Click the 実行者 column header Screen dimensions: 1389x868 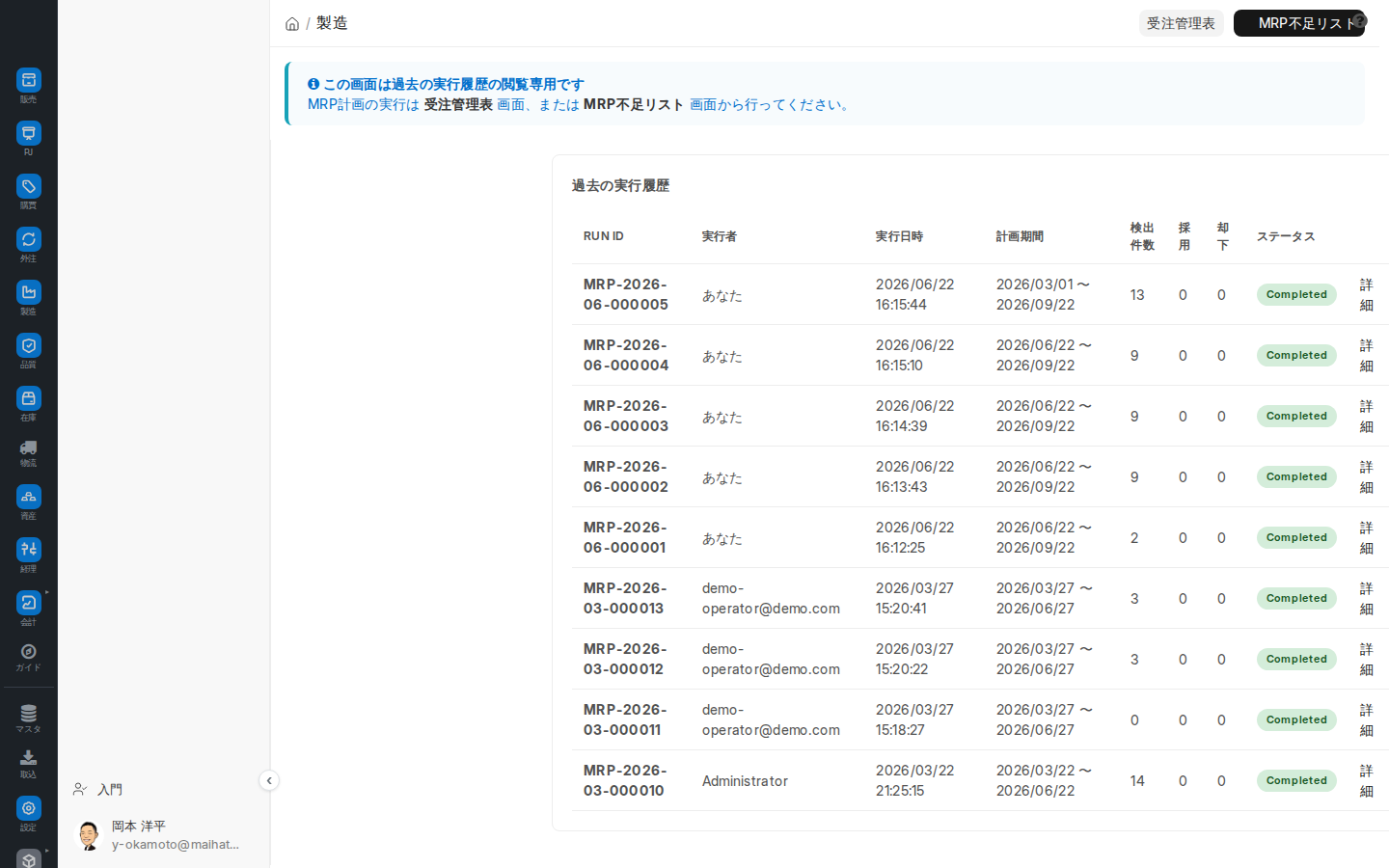[720, 236]
